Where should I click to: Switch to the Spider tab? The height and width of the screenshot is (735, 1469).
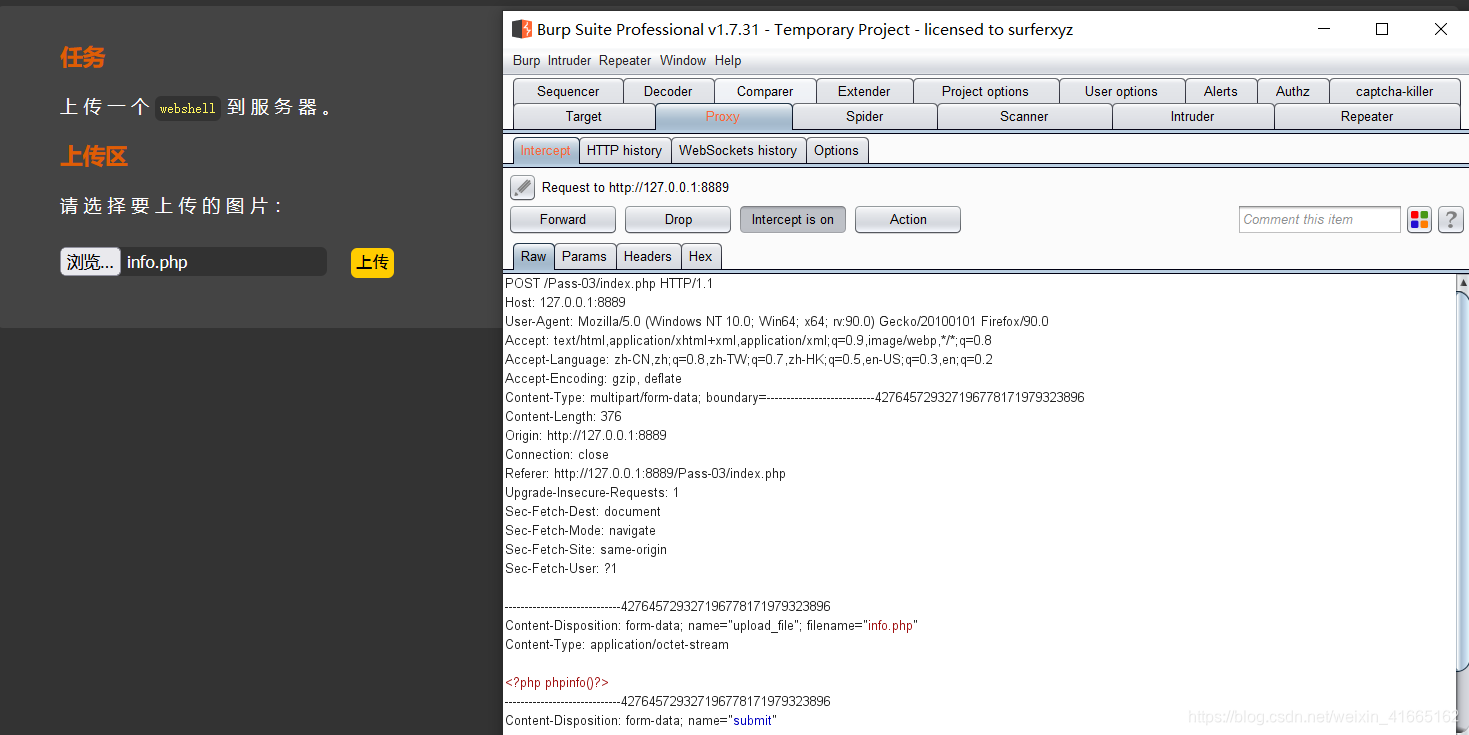pyautogui.click(x=865, y=117)
